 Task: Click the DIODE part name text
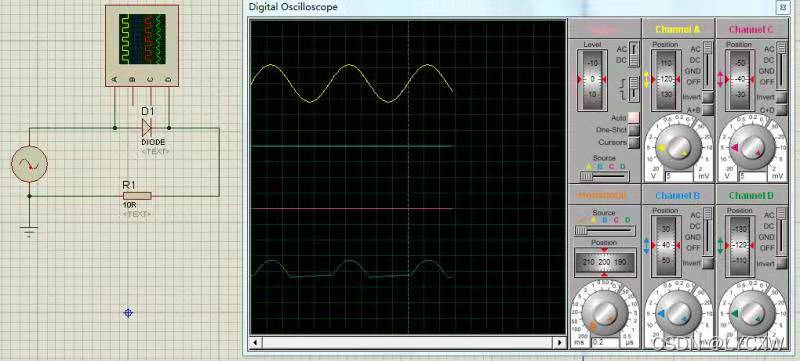coord(153,142)
